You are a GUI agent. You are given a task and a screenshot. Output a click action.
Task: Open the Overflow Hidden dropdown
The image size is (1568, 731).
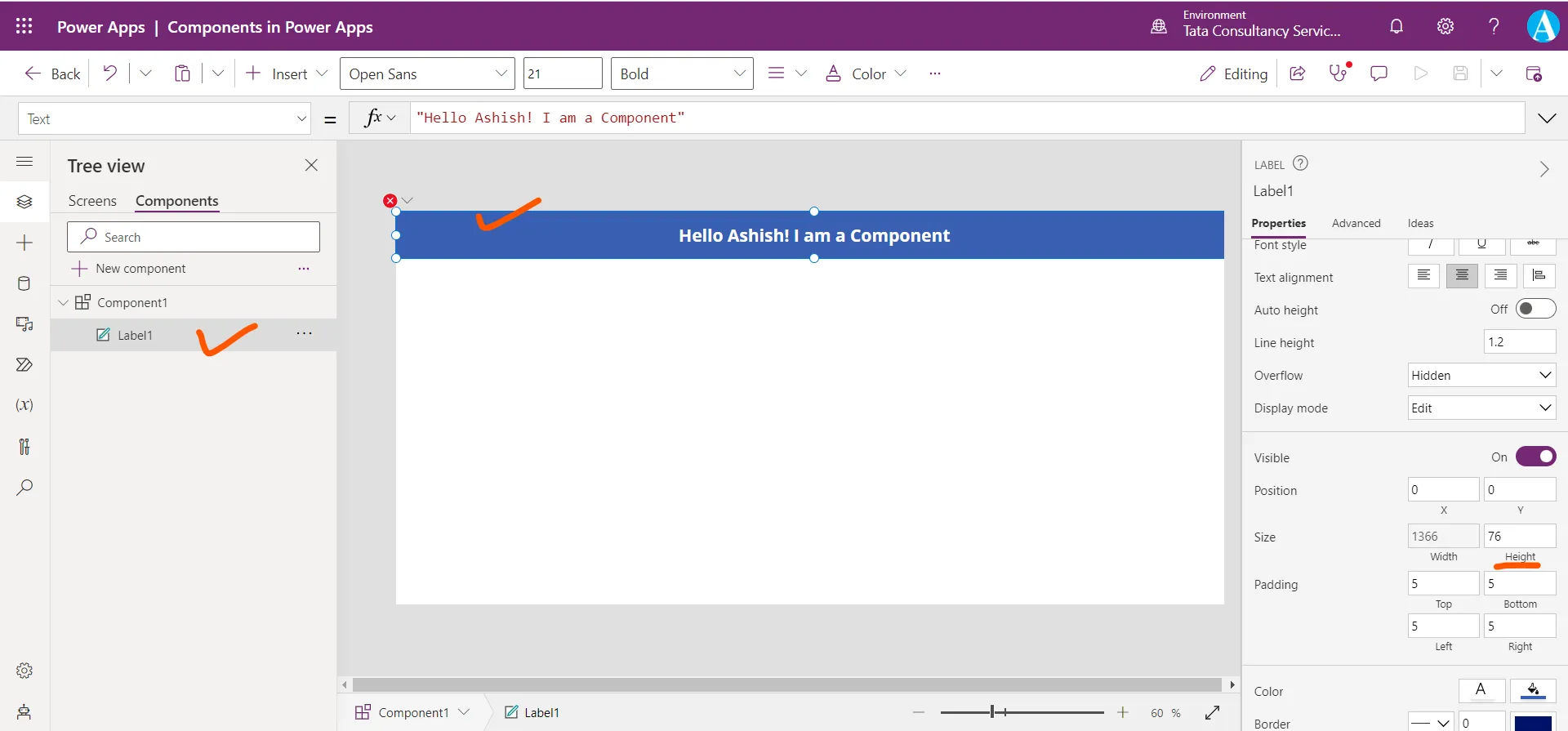[1481, 375]
